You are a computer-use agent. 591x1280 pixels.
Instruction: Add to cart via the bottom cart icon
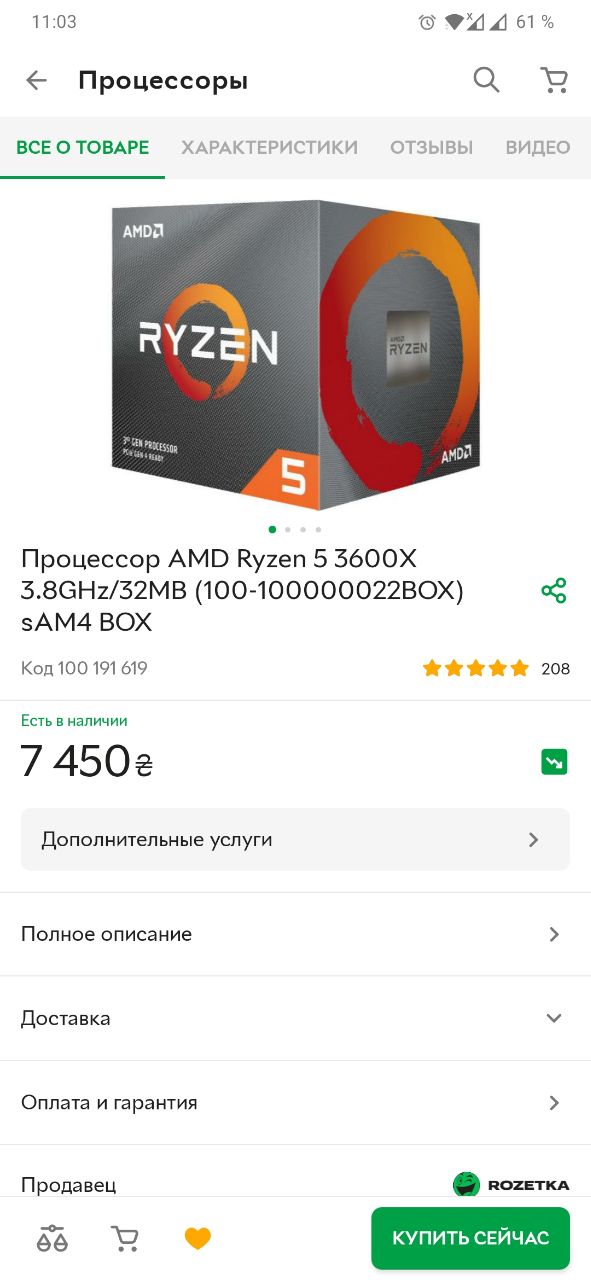click(x=125, y=1239)
